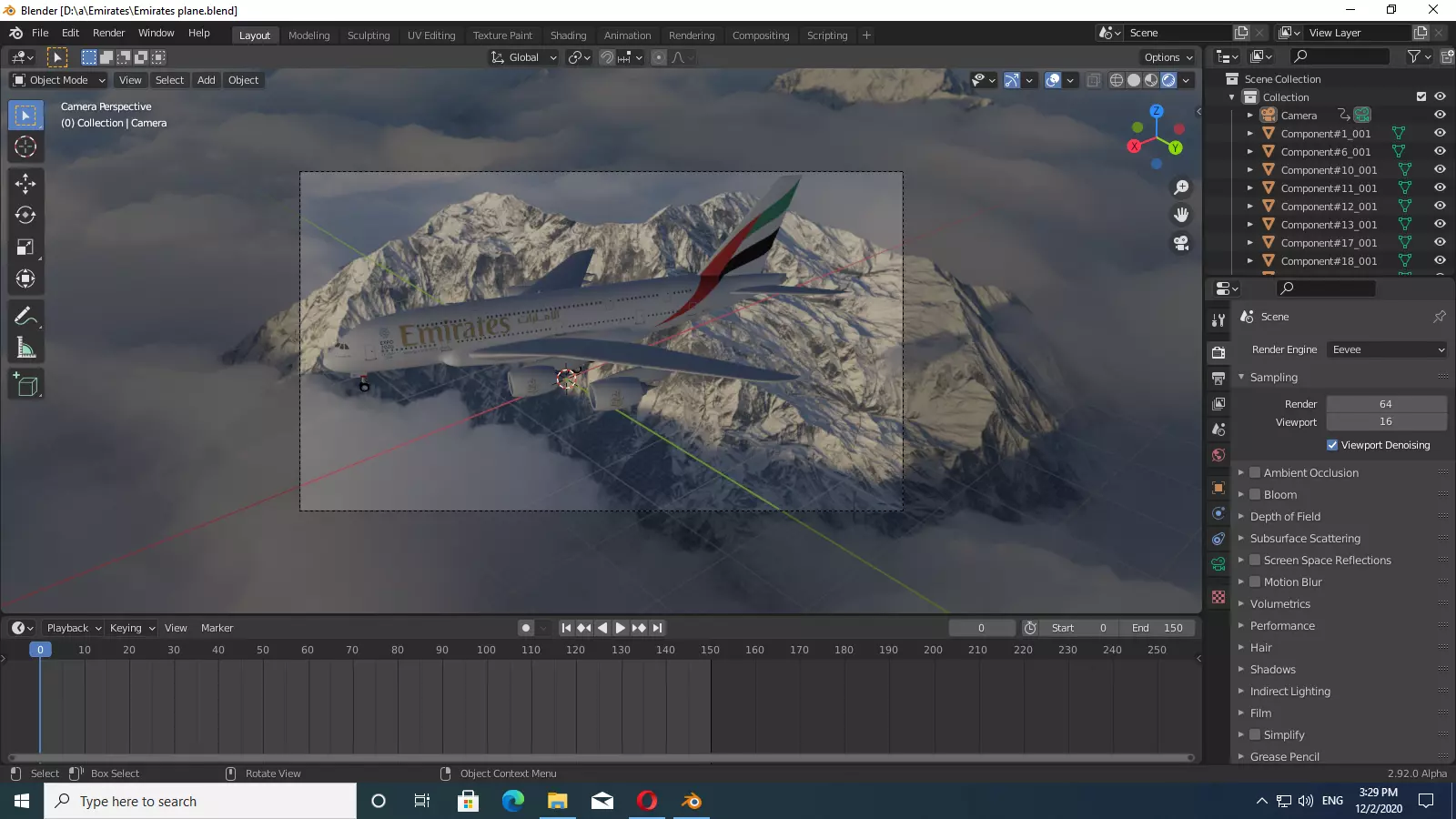Hide the Camera object in outliner
The width and height of the screenshot is (1456, 819).
(1440, 116)
